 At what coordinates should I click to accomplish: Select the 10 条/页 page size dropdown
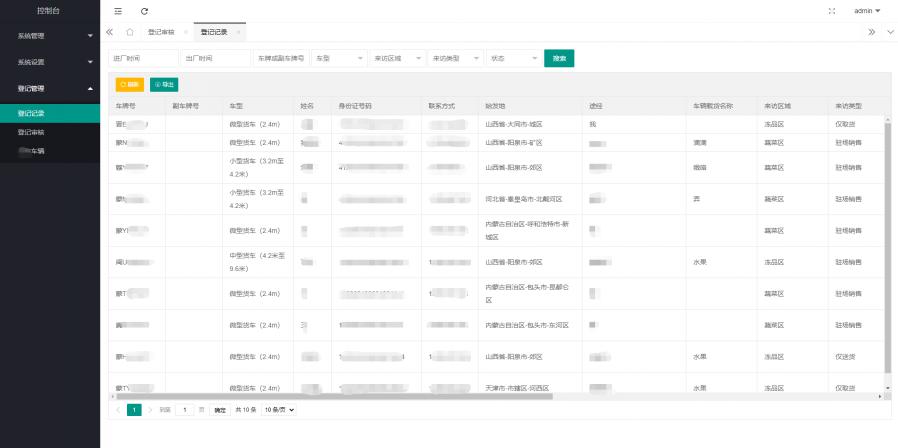[x=279, y=410]
